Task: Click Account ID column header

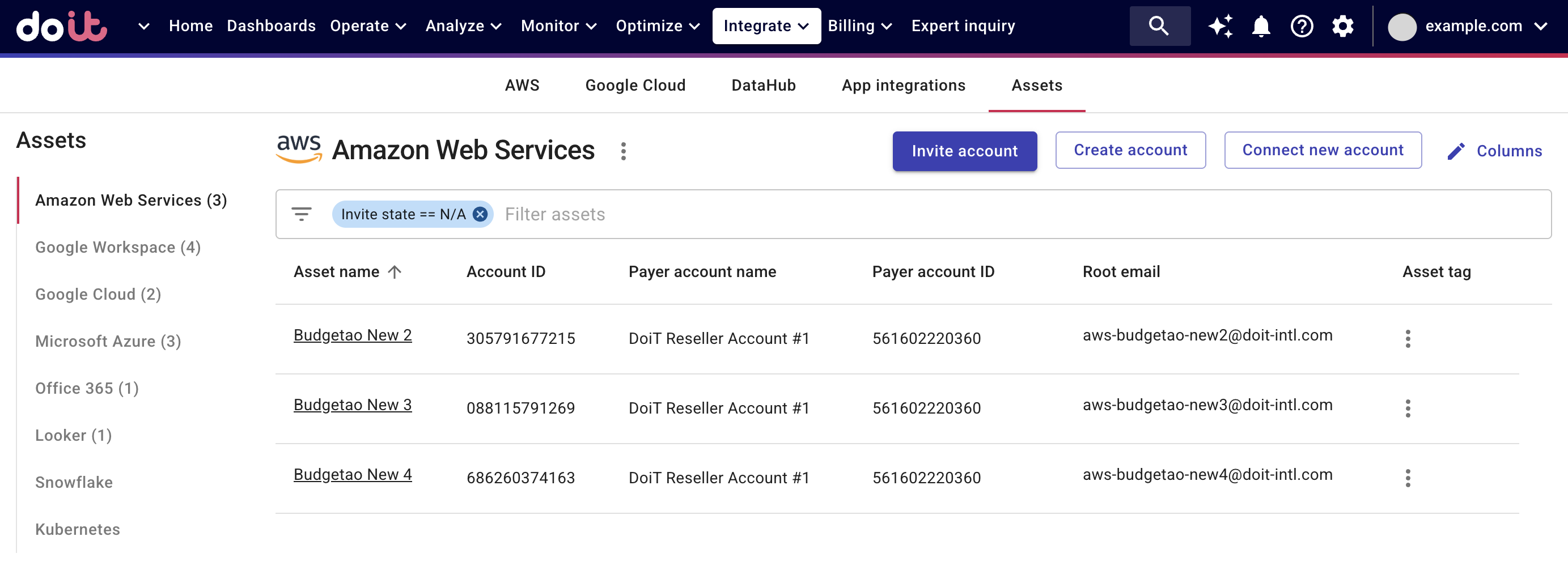Action: click(x=506, y=272)
